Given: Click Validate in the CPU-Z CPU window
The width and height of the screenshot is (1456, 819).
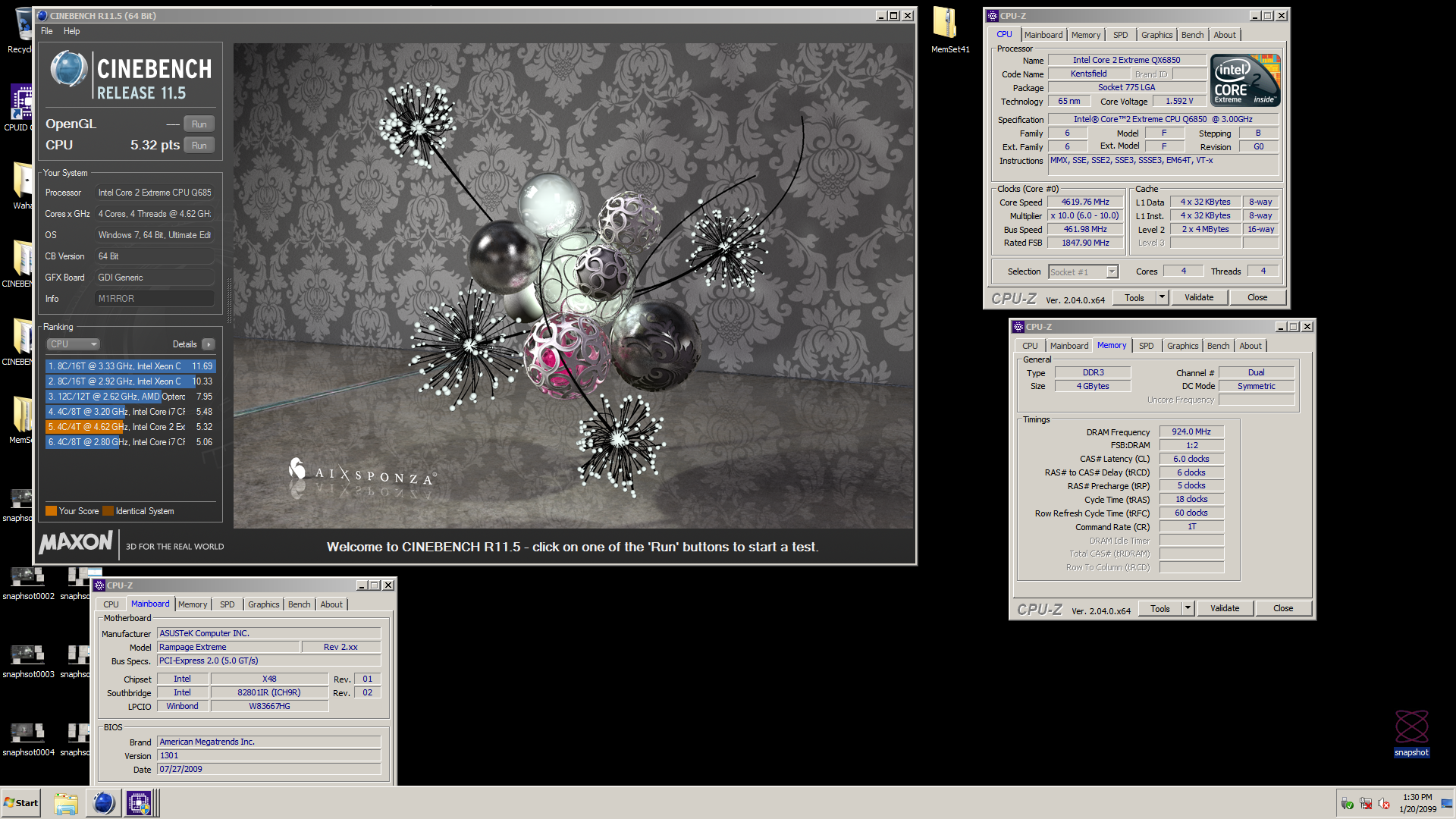Looking at the screenshot, I should click(1199, 298).
